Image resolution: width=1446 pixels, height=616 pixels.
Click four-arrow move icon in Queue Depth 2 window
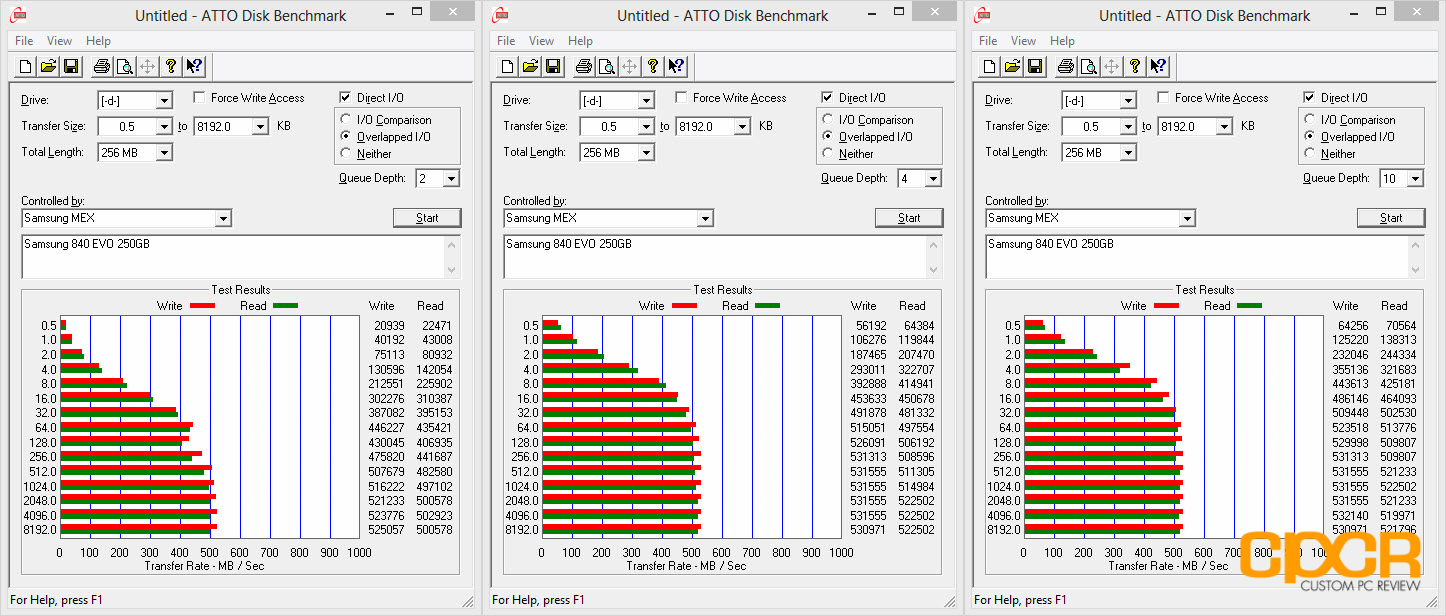click(147, 67)
